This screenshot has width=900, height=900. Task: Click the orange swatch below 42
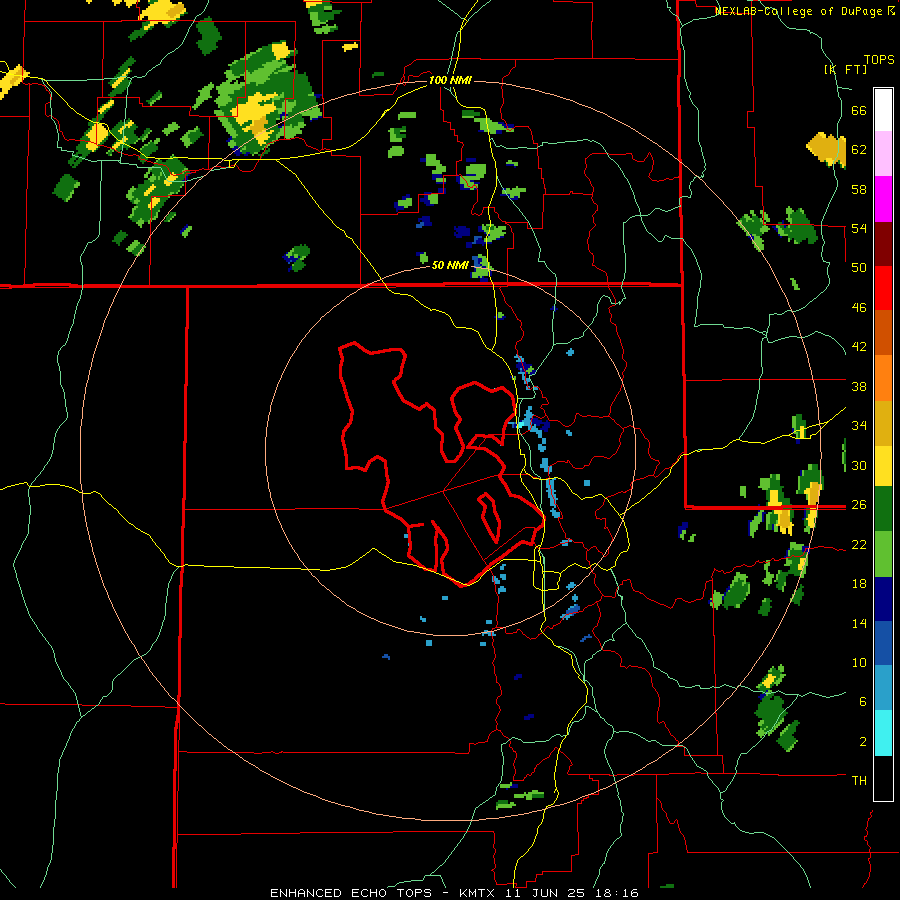(883, 378)
